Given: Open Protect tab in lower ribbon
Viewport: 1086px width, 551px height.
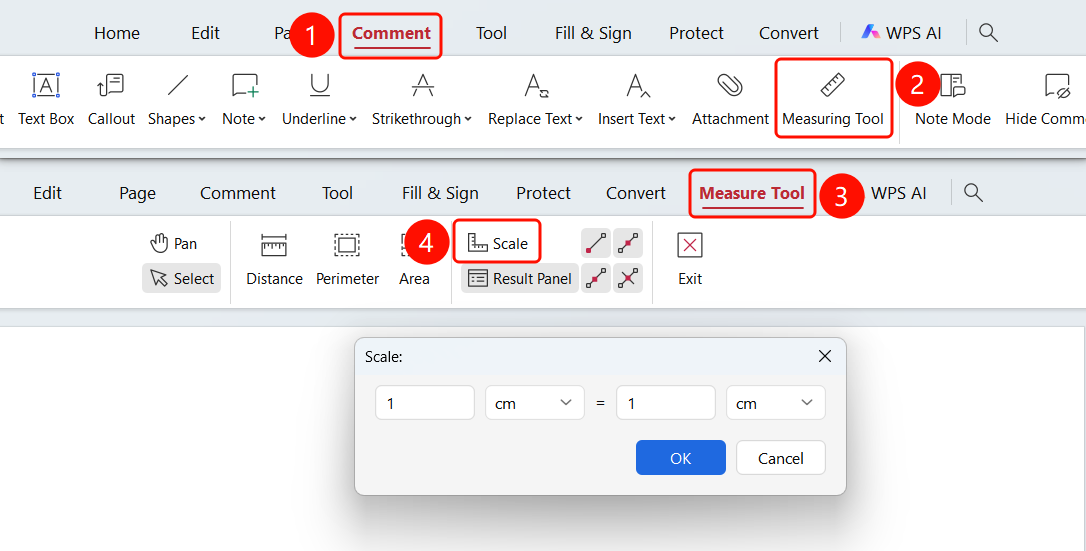Looking at the screenshot, I should (543, 192).
